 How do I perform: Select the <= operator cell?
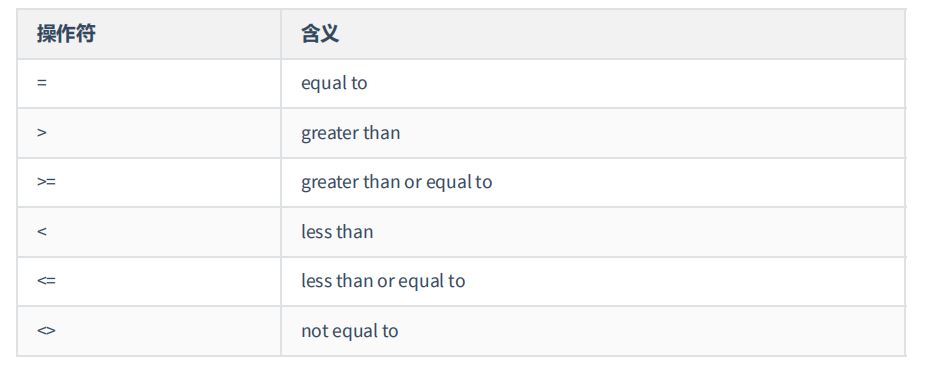click(x=149, y=281)
